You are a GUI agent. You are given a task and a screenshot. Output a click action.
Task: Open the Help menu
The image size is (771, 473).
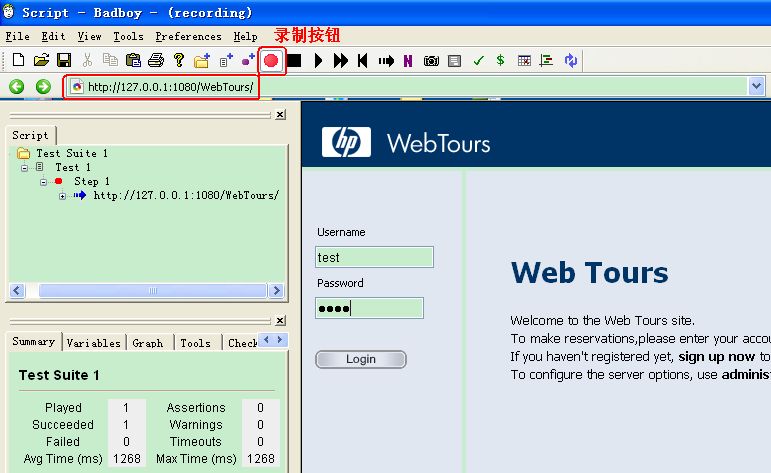click(245, 36)
